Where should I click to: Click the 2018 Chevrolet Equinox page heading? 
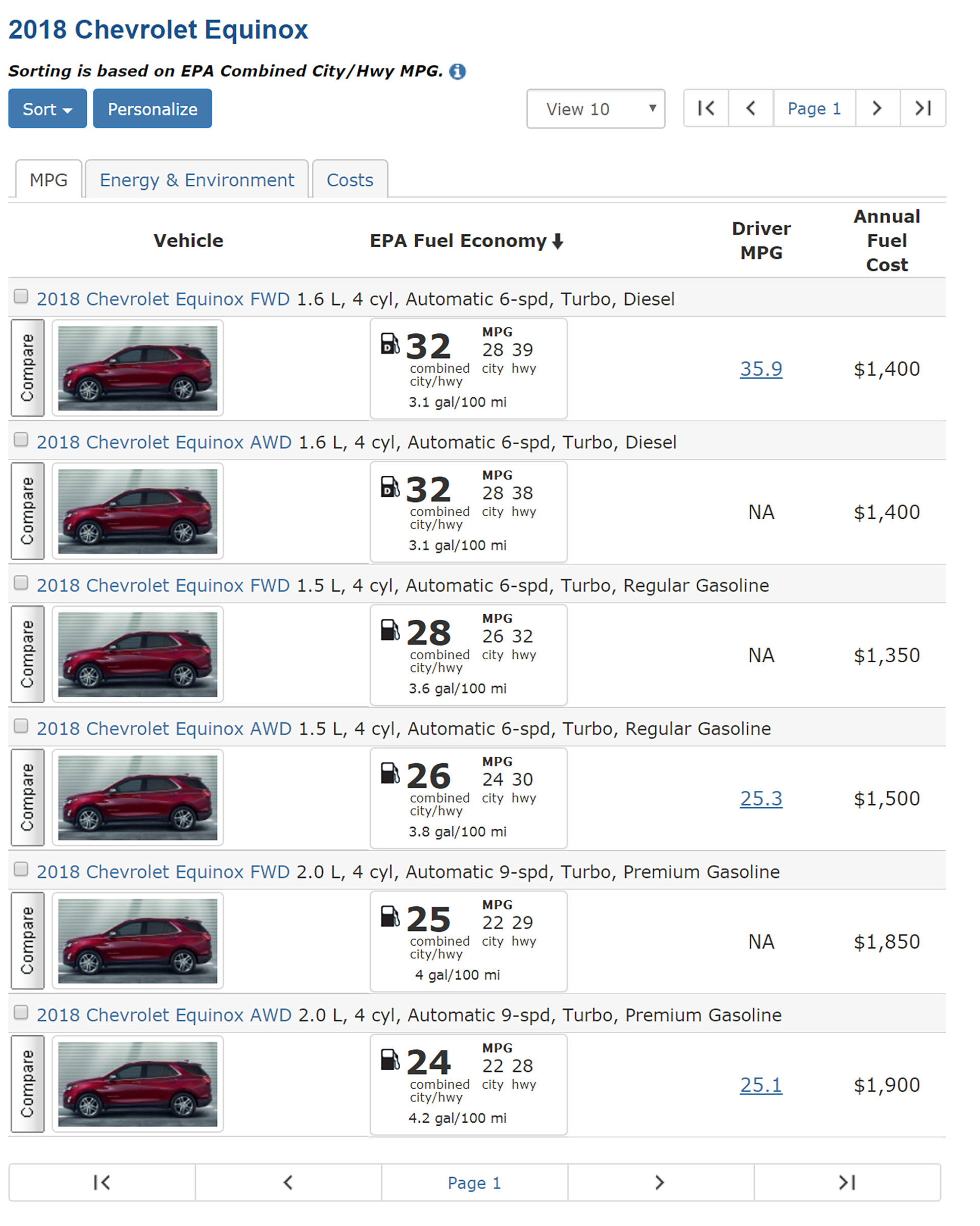pyautogui.click(x=158, y=30)
